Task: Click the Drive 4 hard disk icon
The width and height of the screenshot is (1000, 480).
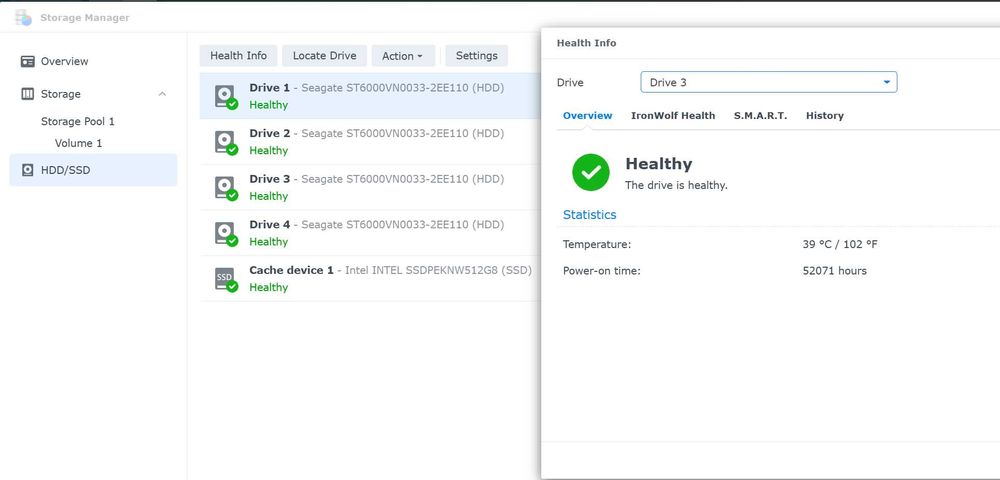Action: click(x=226, y=233)
